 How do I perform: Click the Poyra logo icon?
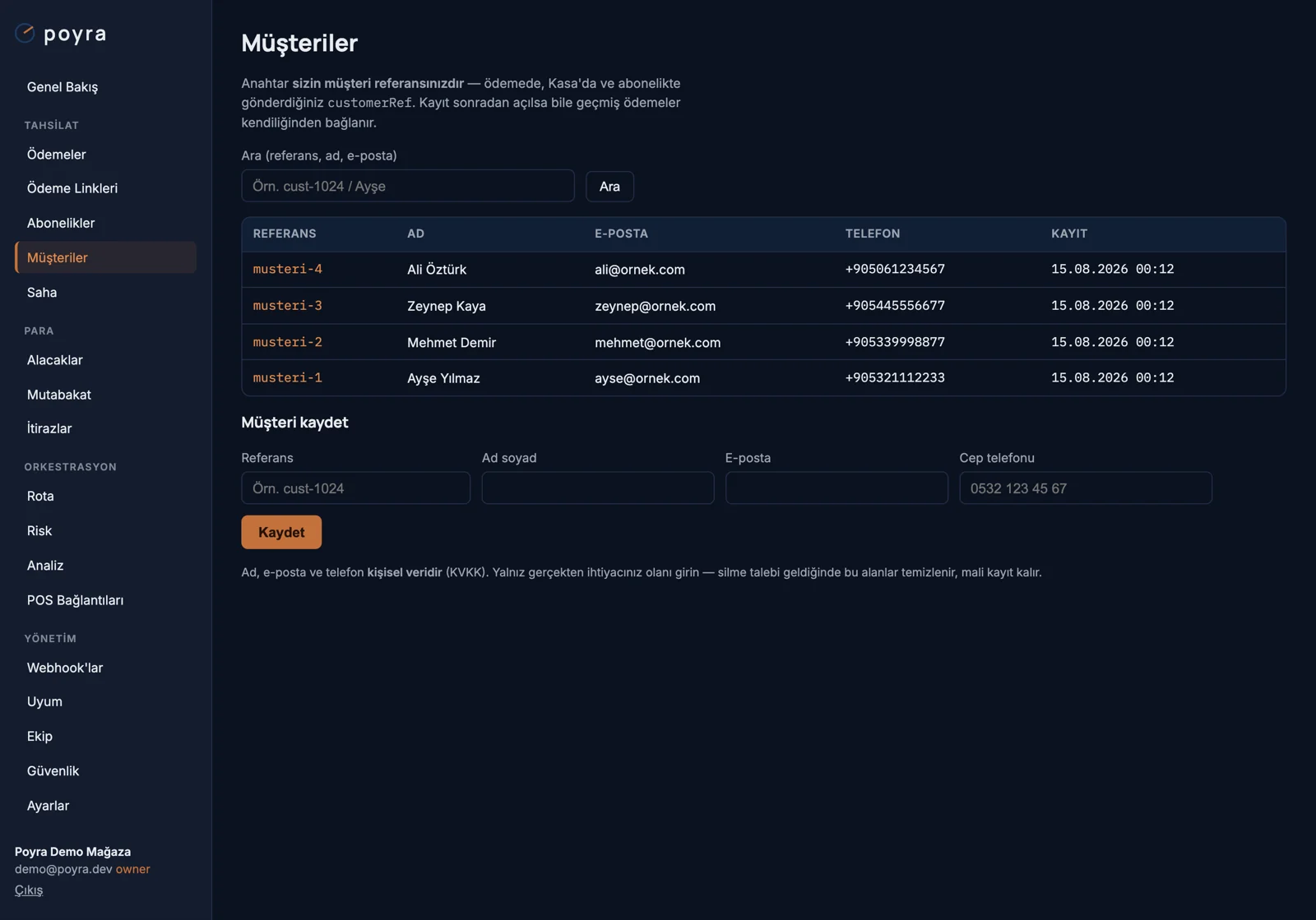(25, 33)
